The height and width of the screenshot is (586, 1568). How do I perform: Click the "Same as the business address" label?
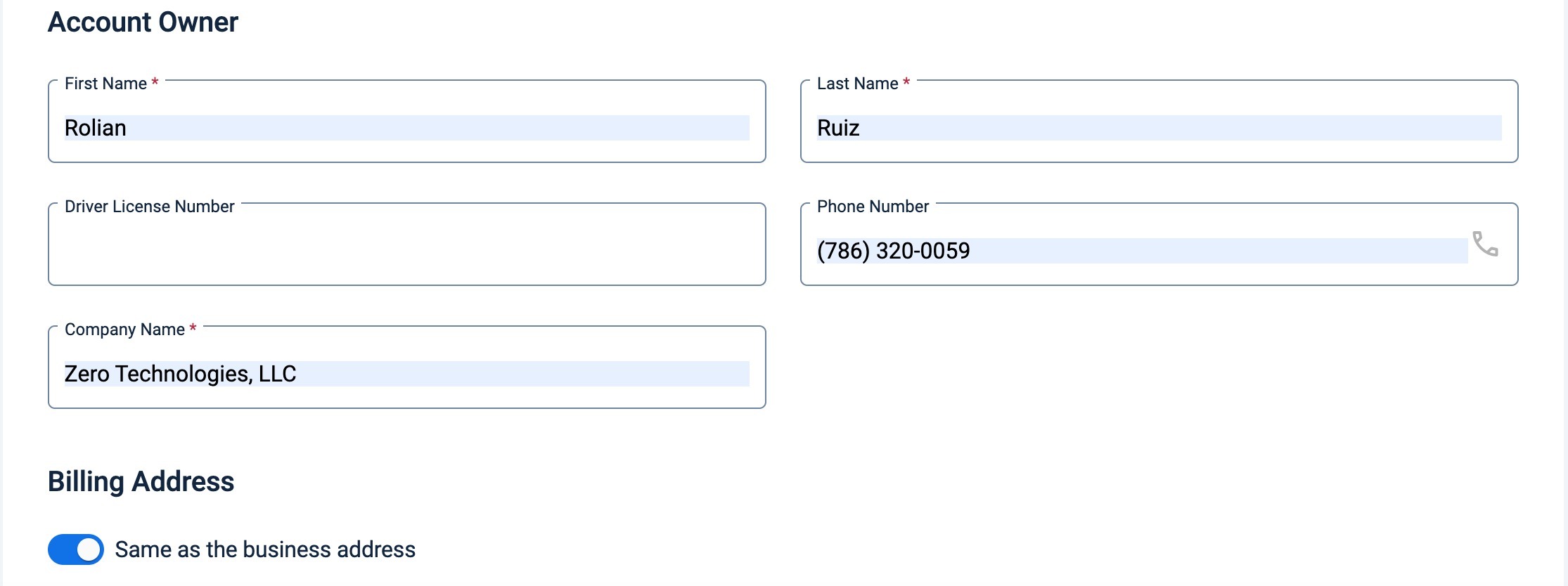click(265, 549)
